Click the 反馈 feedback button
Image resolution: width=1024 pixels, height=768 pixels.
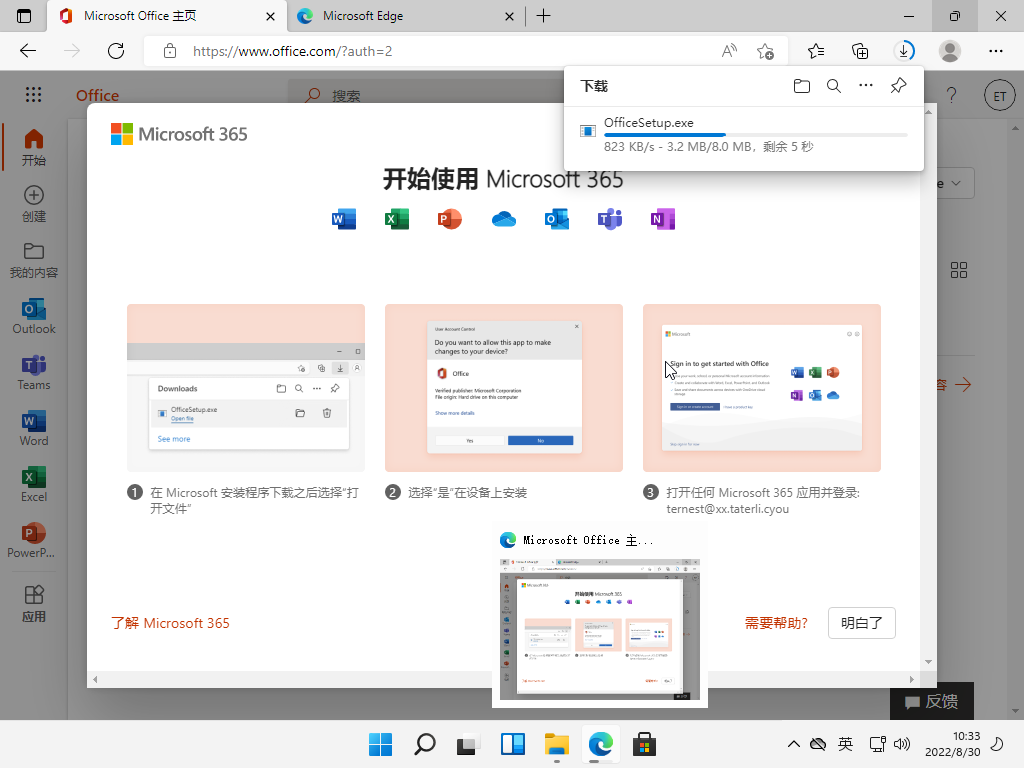point(931,701)
